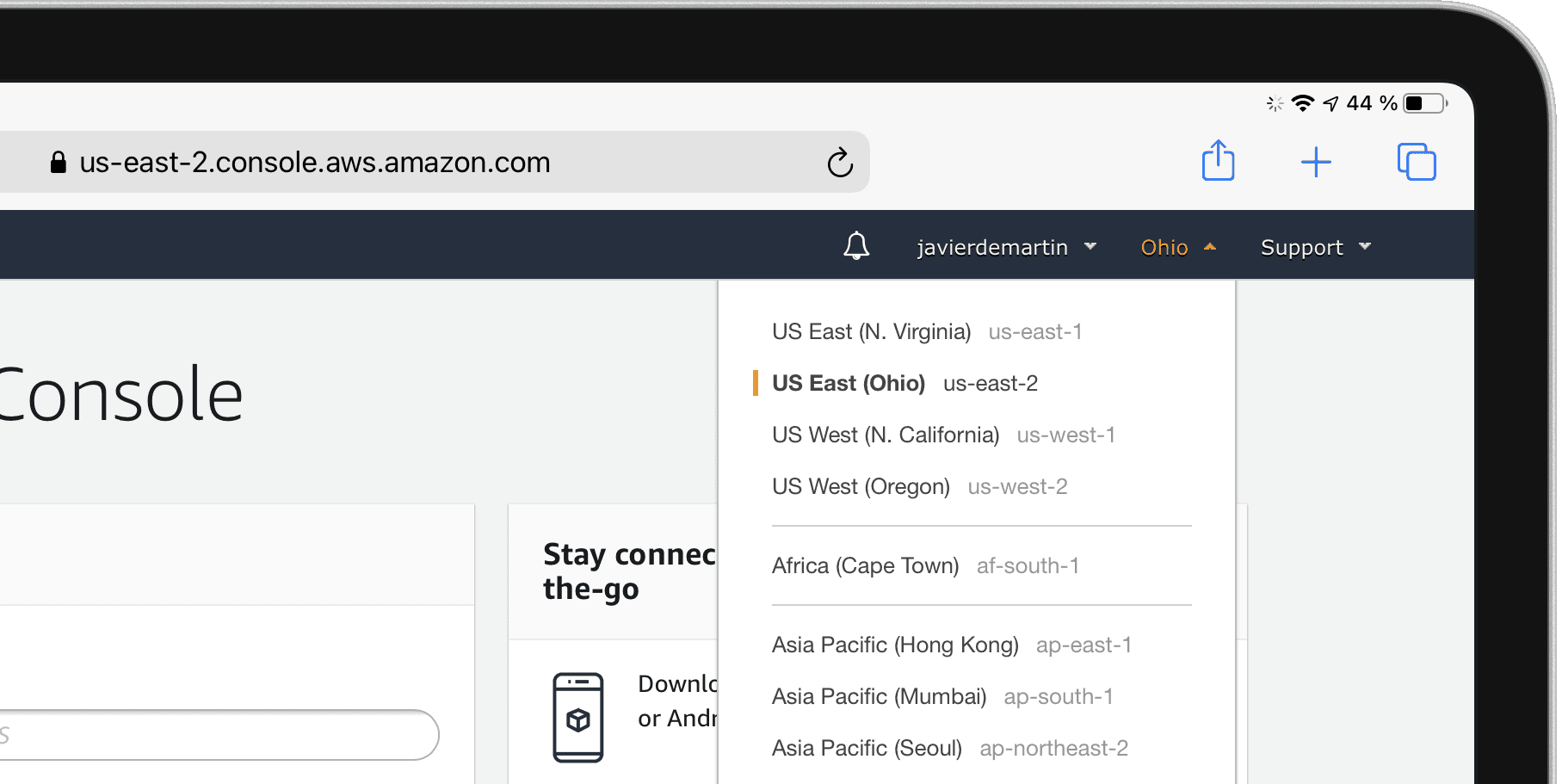The width and height of the screenshot is (1562, 784).
Task: Choose Asia Pacific (Seoul) ap-northeast-2
Action: (949, 748)
